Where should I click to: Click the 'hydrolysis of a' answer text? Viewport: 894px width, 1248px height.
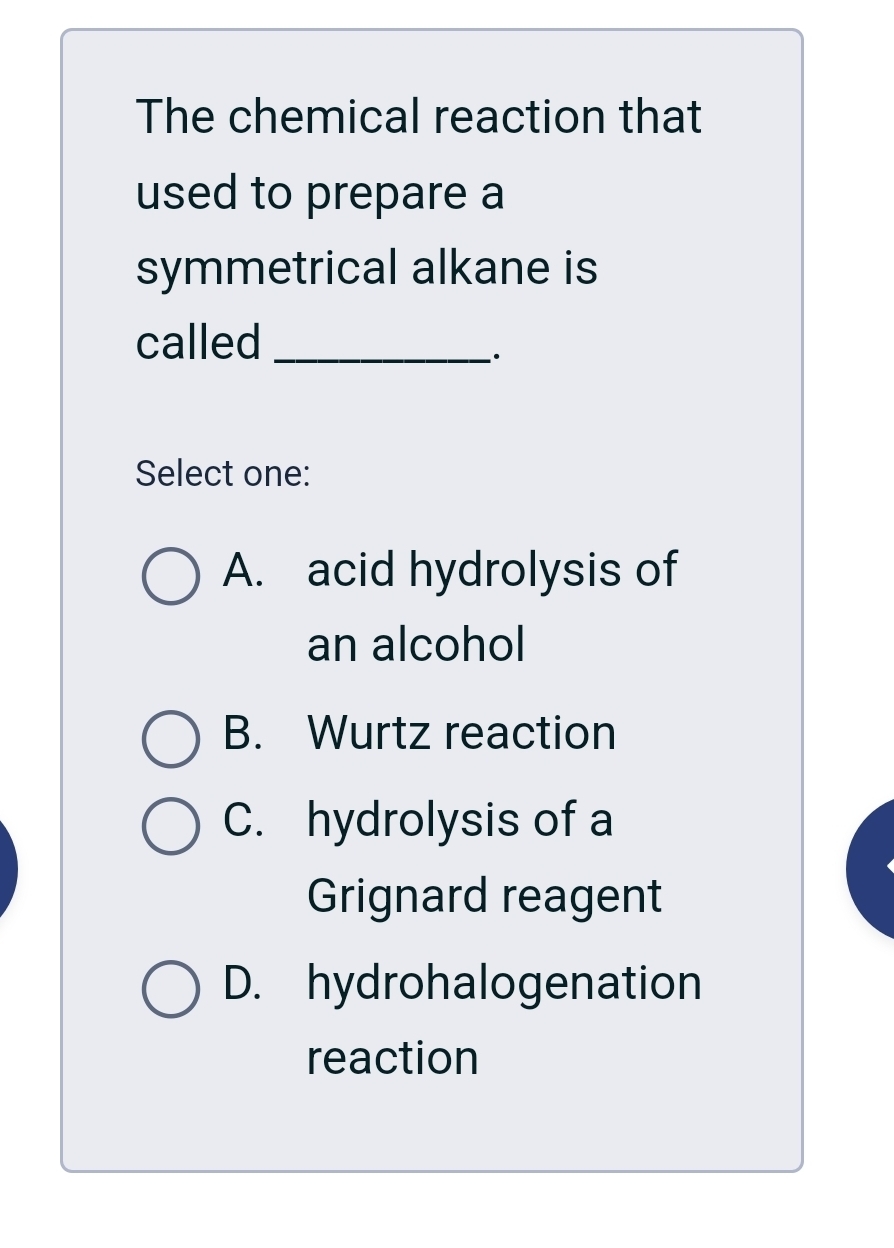pyautogui.click(x=460, y=820)
